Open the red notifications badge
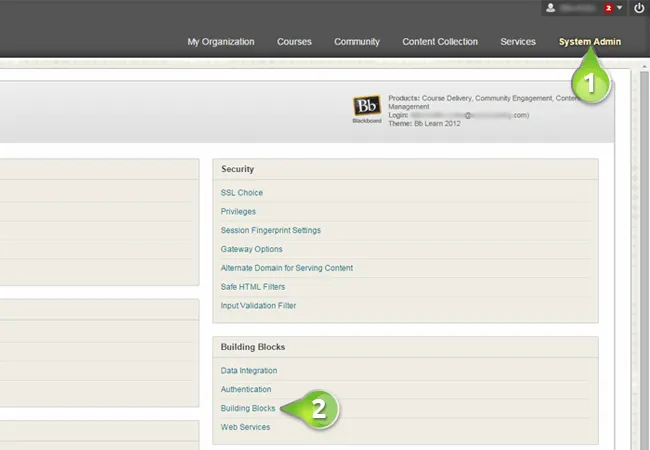Screen dimensions: 650x450 tap(608, 8)
